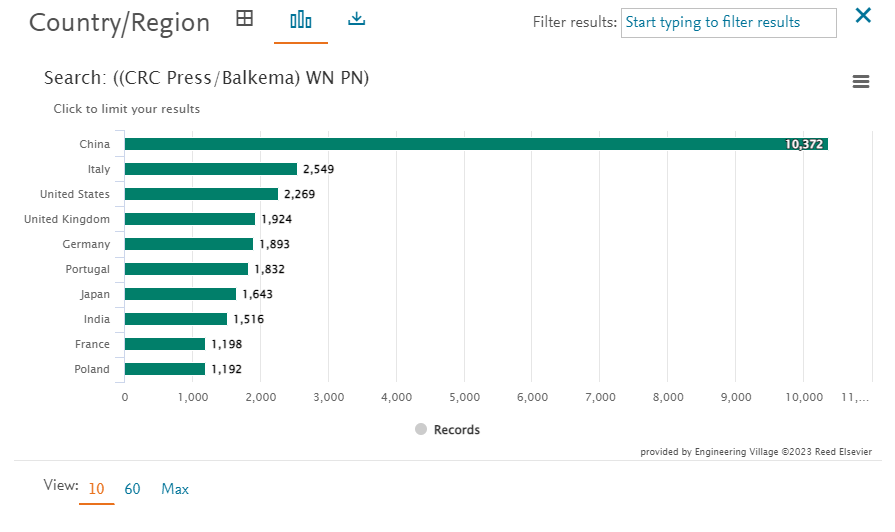Focus the Filter results input field

tap(728, 23)
